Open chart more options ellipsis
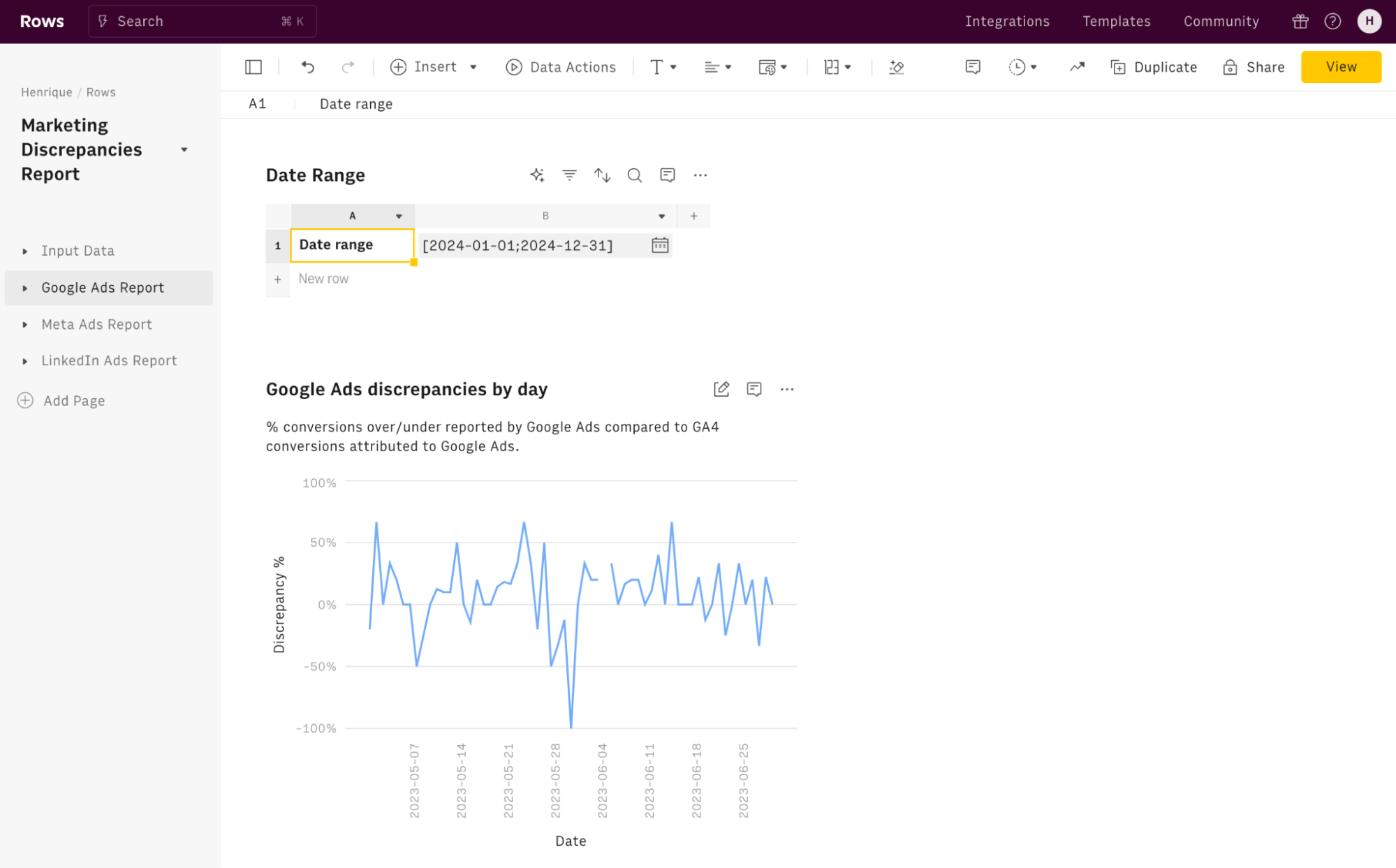 pyautogui.click(x=787, y=389)
